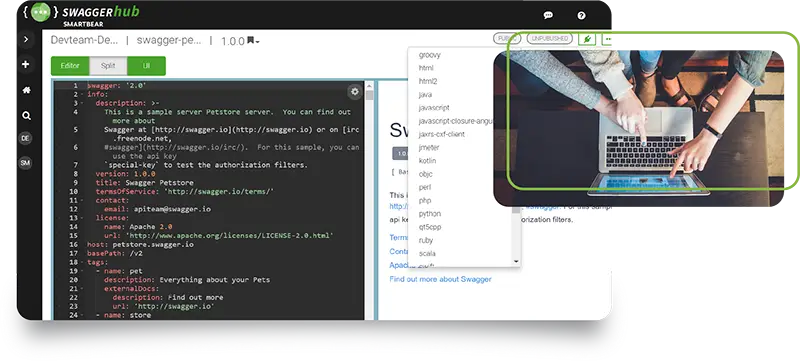Switch to Split view
The height and width of the screenshot is (361, 800).
coord(108,66)
